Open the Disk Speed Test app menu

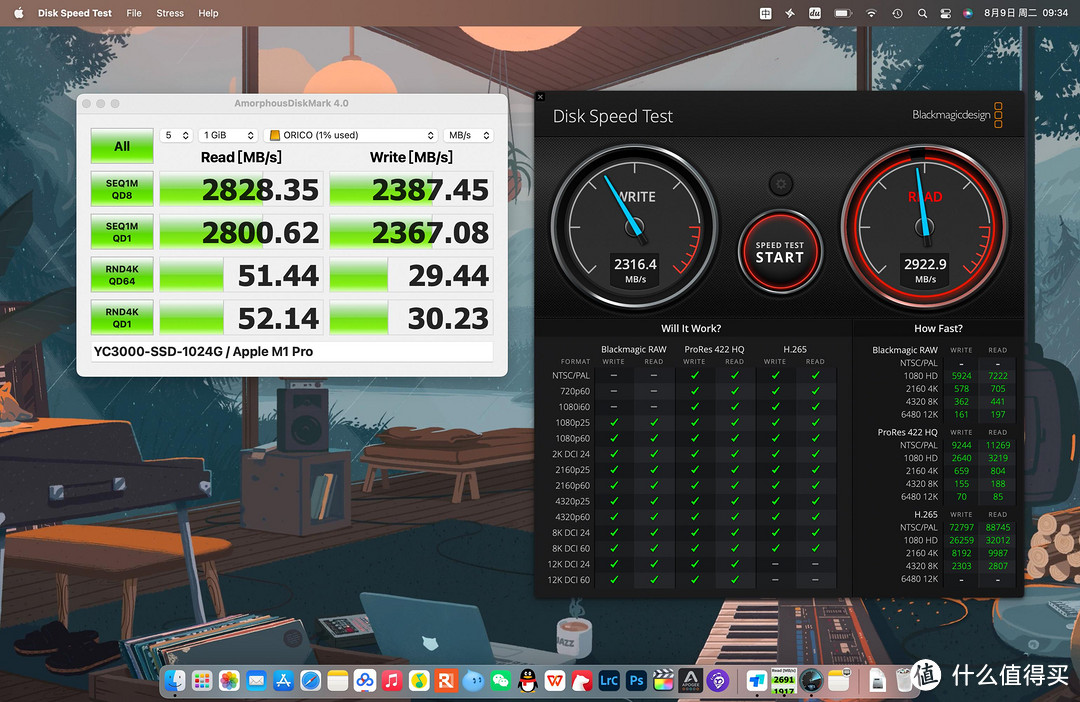pyautogui.click(x=74, y=13)
